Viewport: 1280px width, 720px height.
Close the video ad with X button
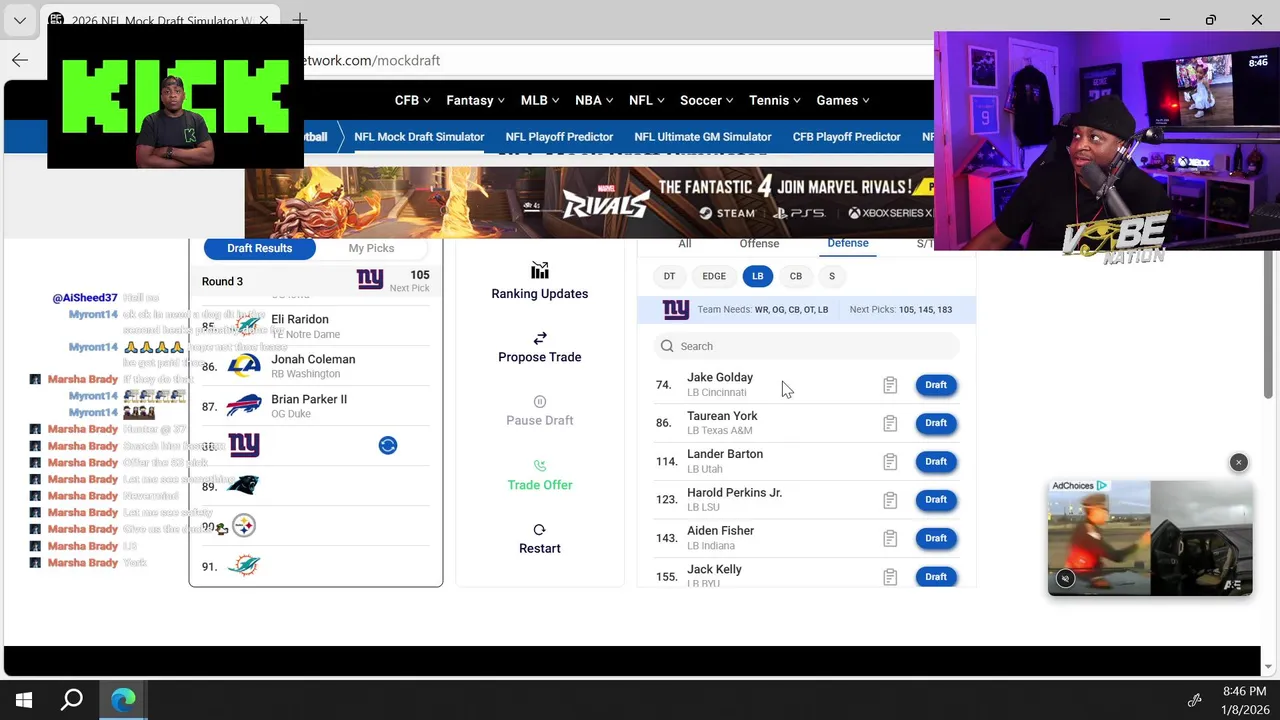[1239, 462]
